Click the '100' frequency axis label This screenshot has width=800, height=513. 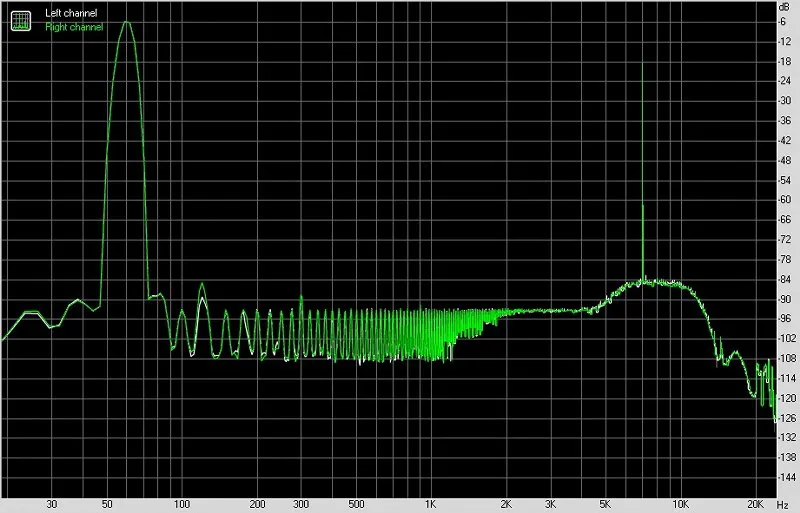[182, 505]
